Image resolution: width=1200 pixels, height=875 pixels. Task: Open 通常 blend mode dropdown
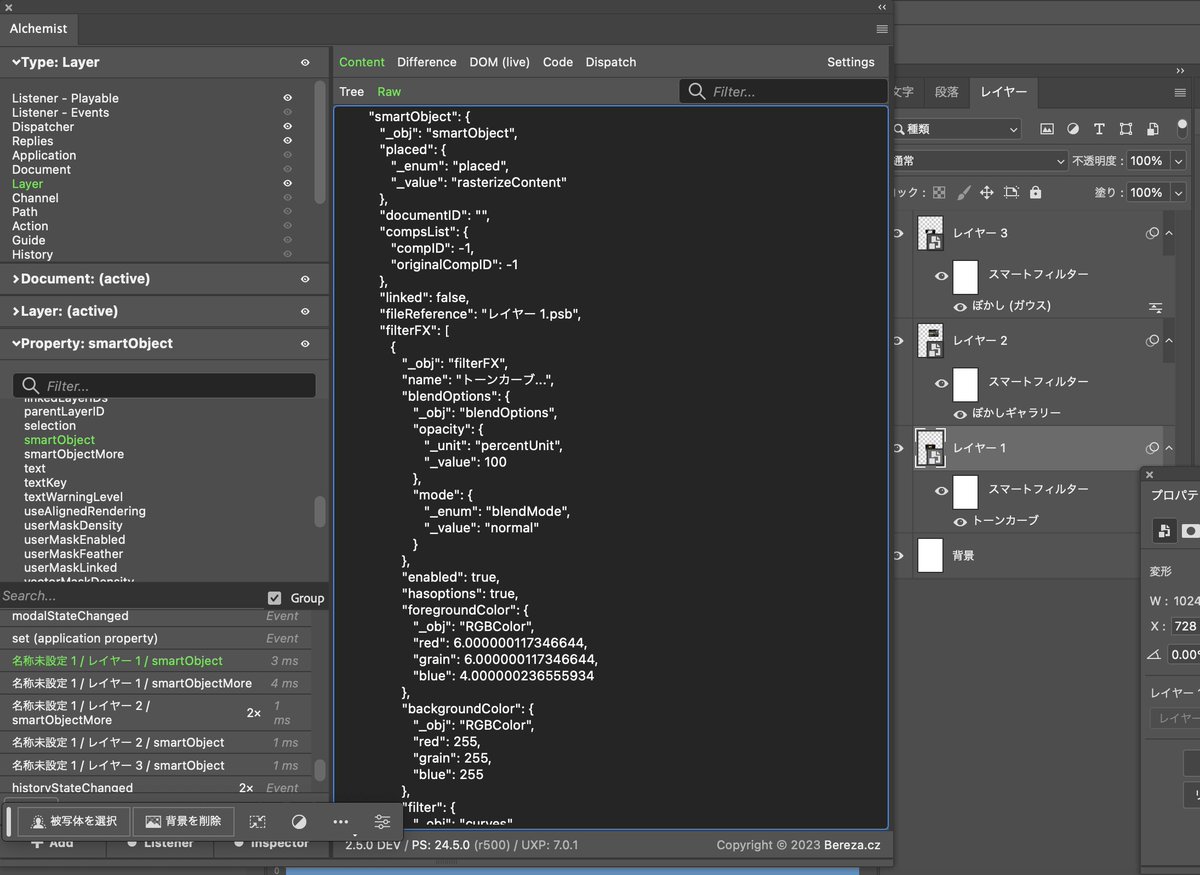(979, 160)
